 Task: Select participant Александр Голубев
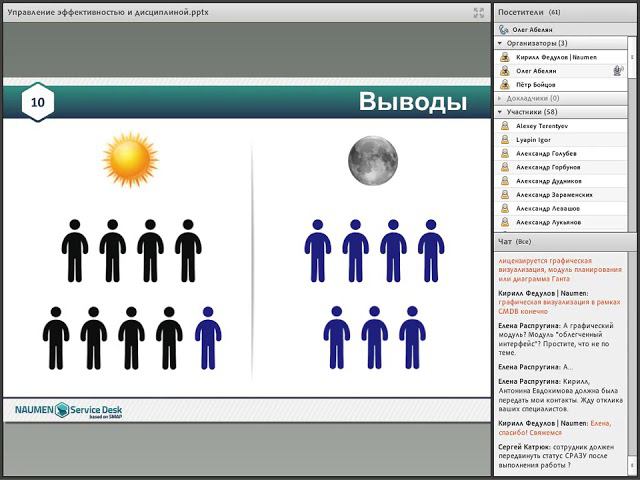561,153
